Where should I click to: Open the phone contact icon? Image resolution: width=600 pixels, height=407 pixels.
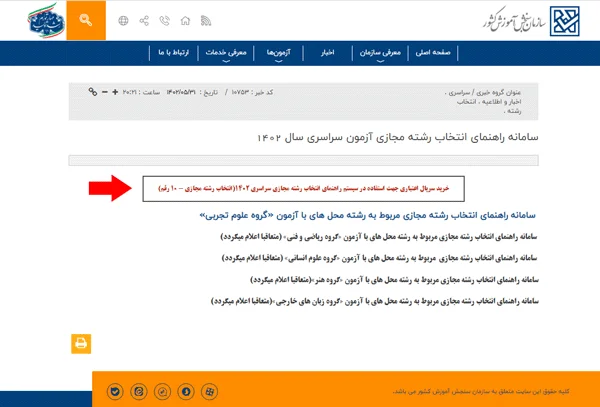(165, 21)
